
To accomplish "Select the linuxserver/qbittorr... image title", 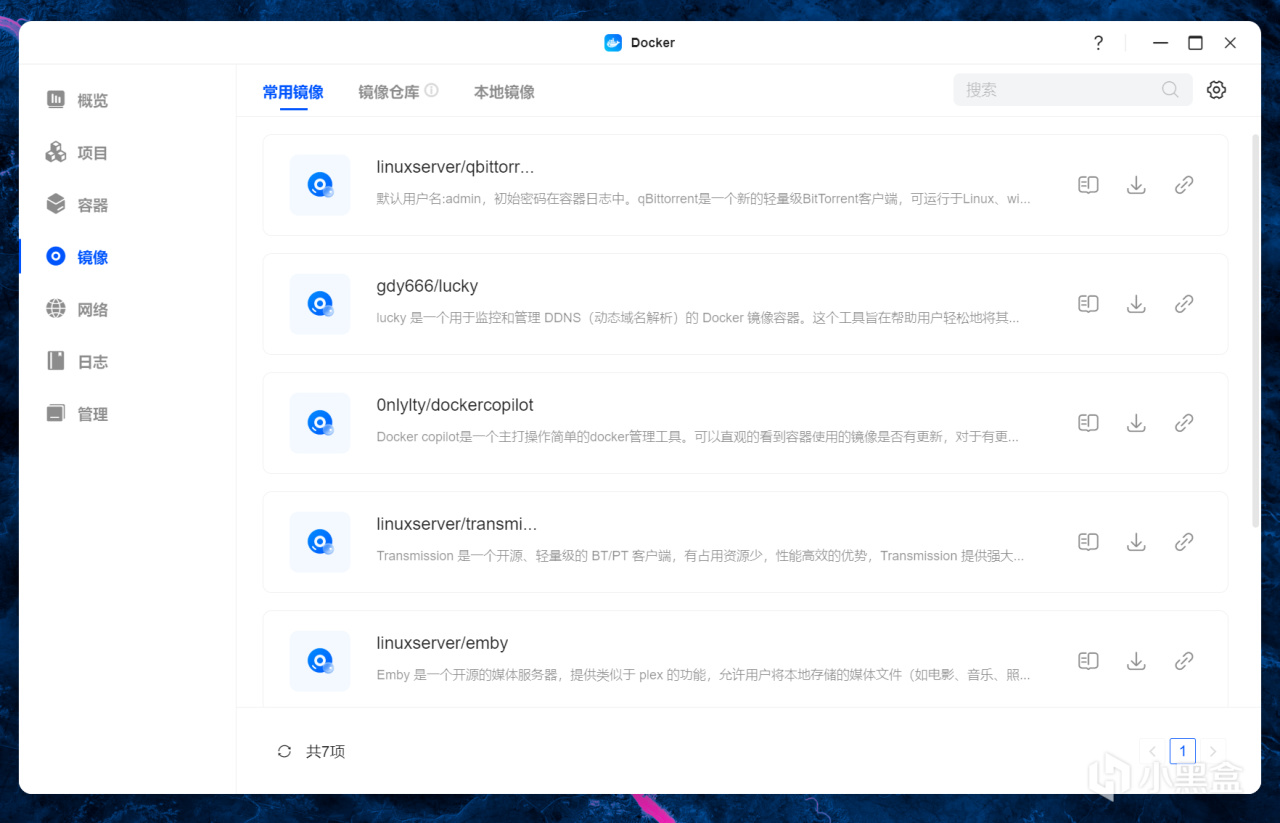I will (x=455, y=167).
